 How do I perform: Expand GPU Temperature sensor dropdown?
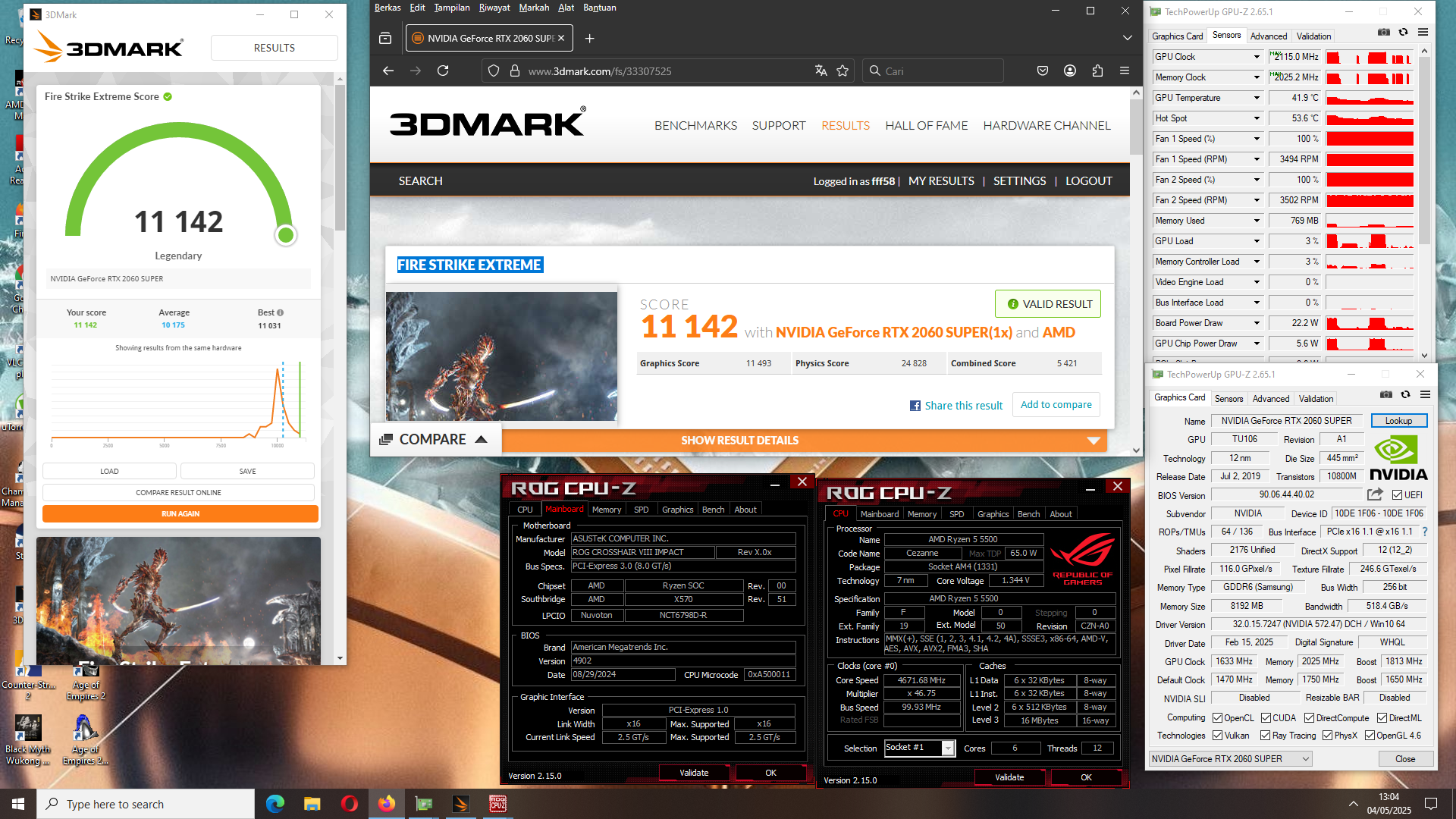[1257, 98]
